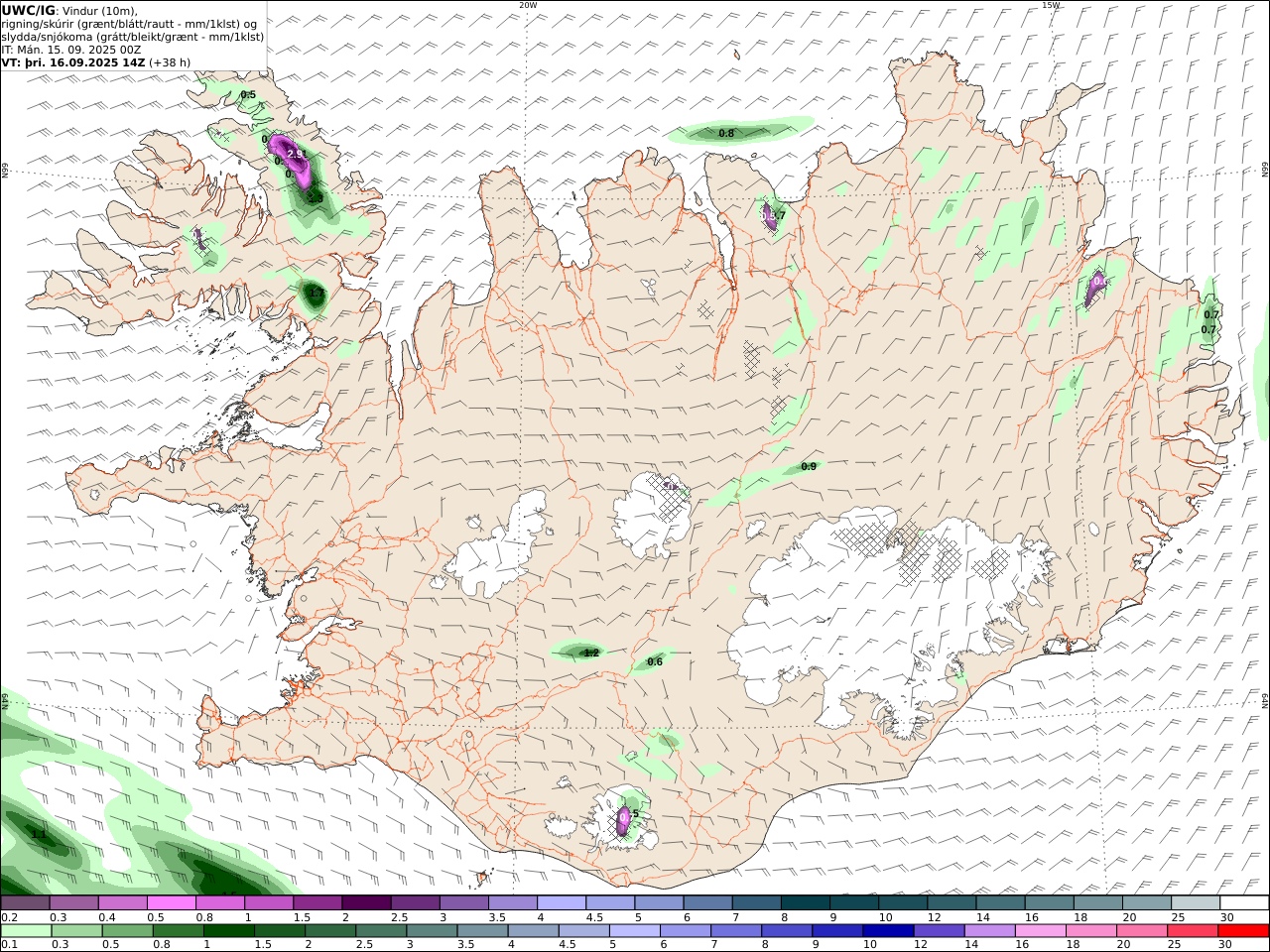Click the light pink 16 swatch in bottom legend row

tap(1040, 931)
